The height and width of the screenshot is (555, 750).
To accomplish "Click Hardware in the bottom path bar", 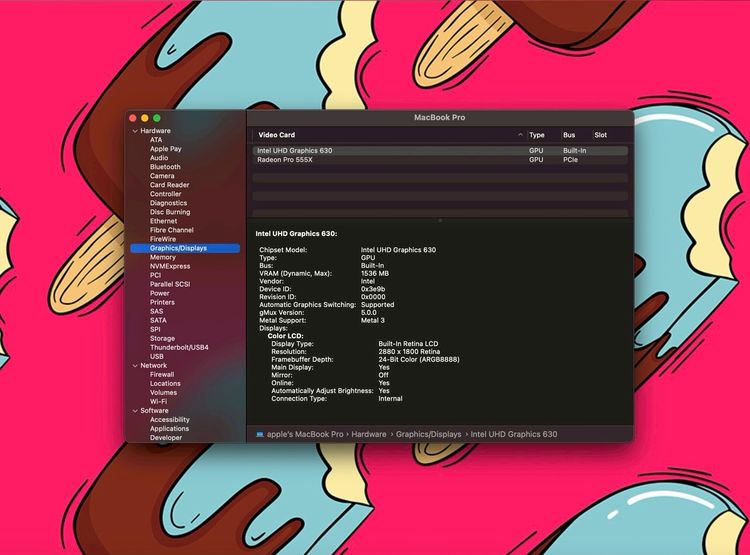I will (368, 434).
